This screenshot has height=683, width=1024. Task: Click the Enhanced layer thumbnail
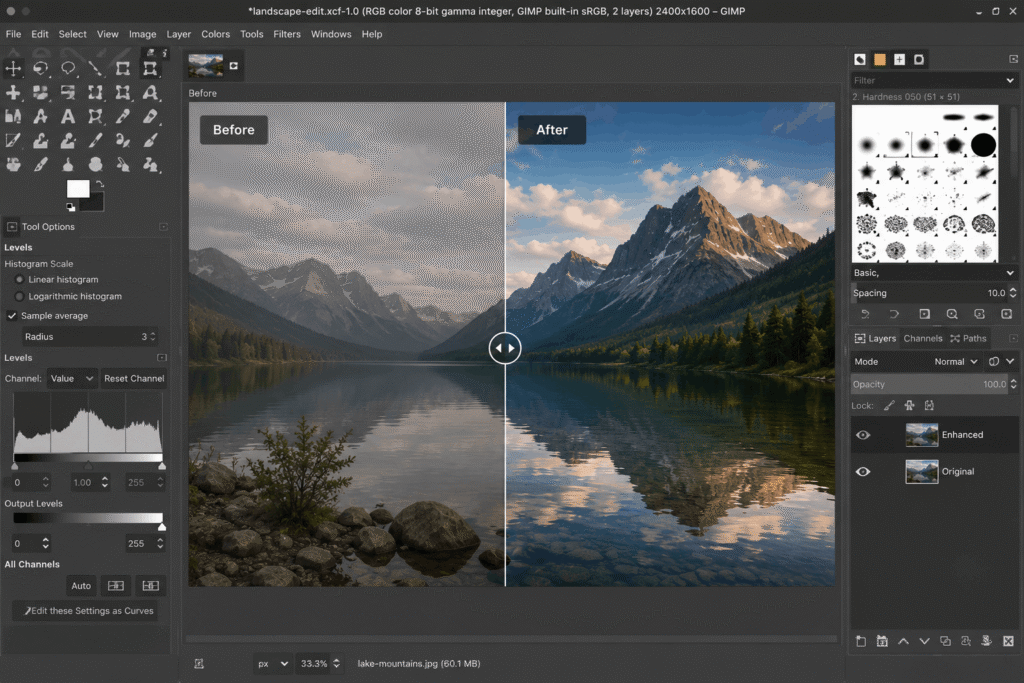[x=921, y=435]
